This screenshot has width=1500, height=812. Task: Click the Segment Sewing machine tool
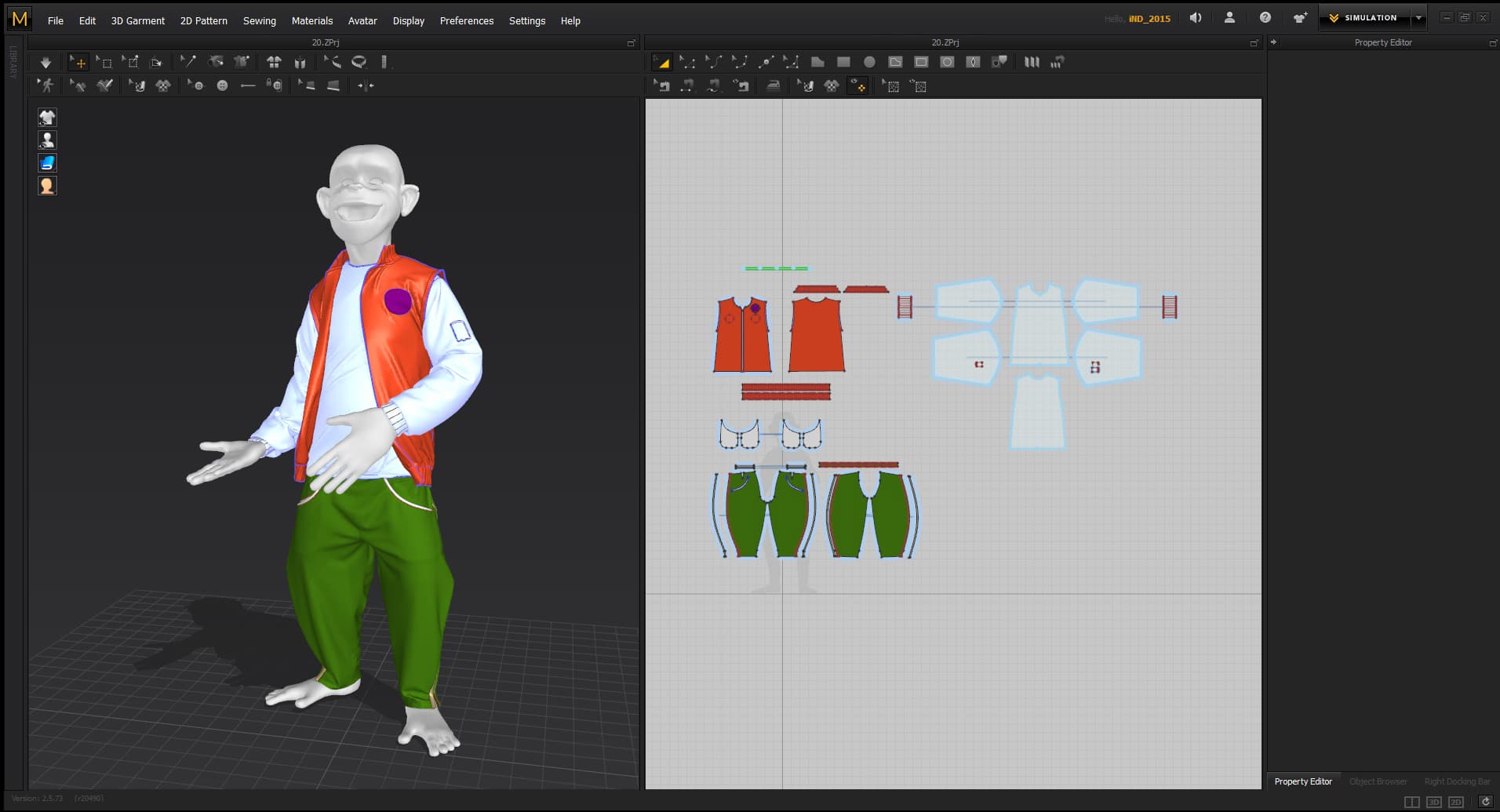point(688,86)
